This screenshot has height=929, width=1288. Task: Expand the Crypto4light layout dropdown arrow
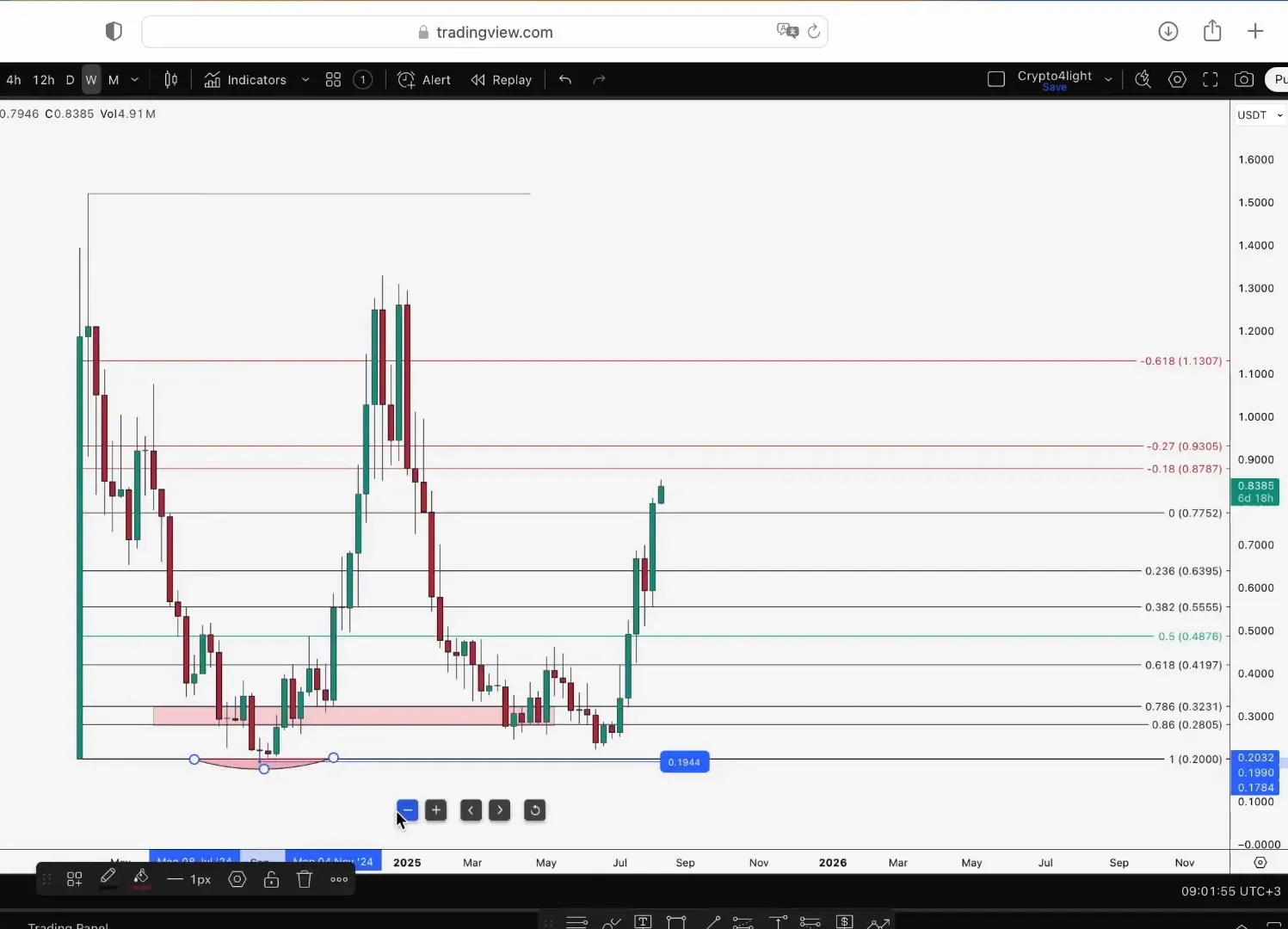(1108, 80)
